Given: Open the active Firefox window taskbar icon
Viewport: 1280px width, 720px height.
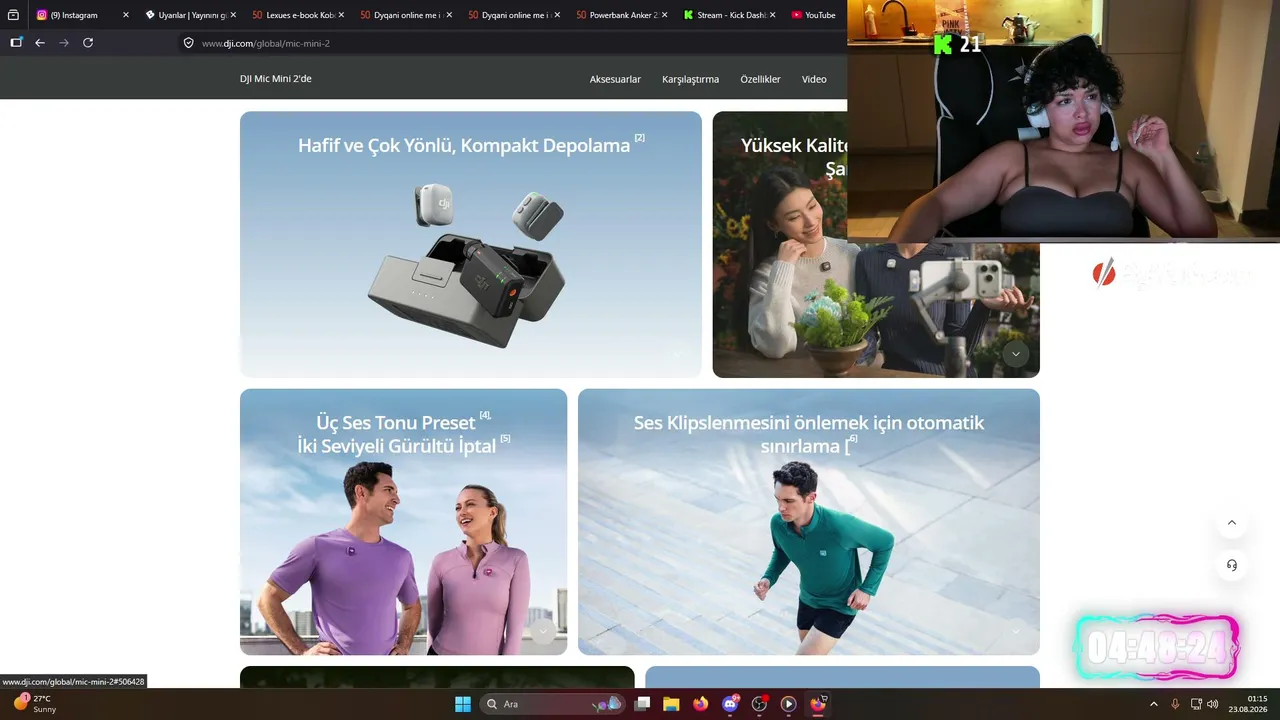Looking at the screenshot, I should pos(818,704).
